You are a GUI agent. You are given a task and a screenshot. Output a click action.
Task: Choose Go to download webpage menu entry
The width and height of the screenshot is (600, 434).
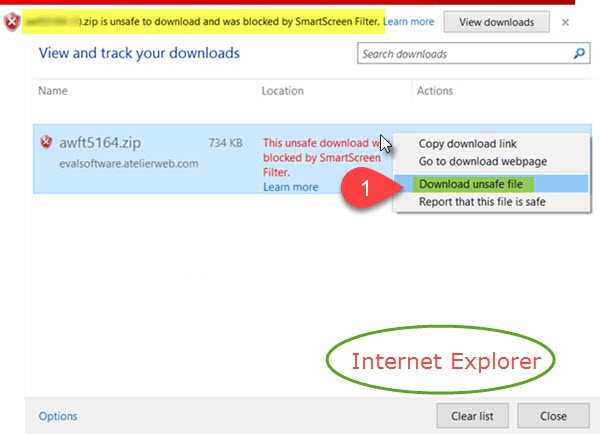coord(483,162)
